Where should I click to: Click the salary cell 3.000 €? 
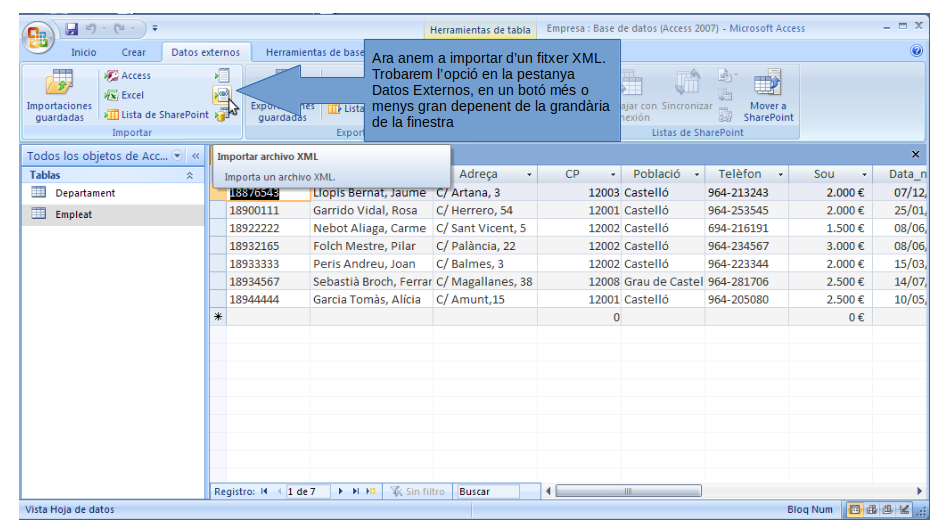830,246
